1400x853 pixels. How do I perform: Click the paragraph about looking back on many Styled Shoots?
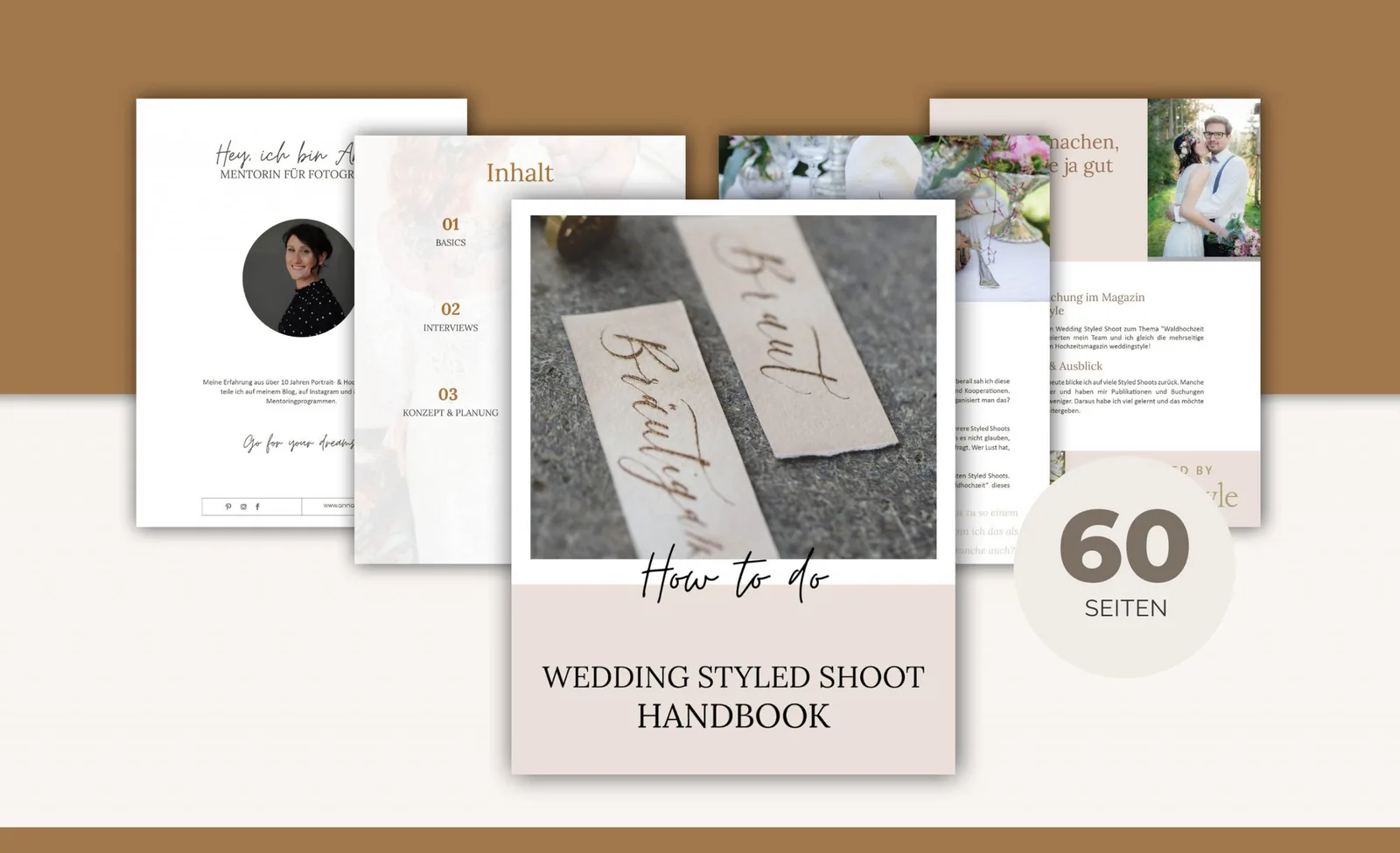tap(1127, 395)
